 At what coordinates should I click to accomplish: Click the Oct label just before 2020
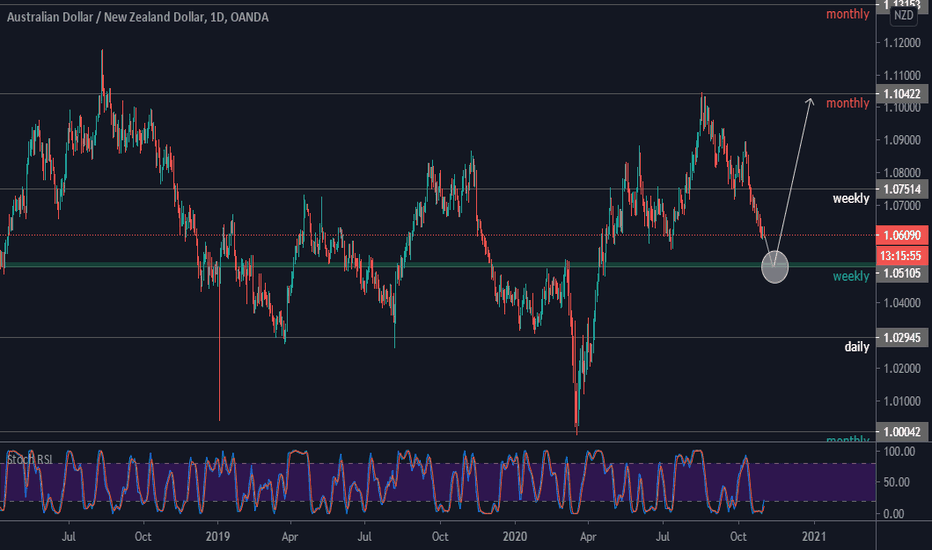440,536
